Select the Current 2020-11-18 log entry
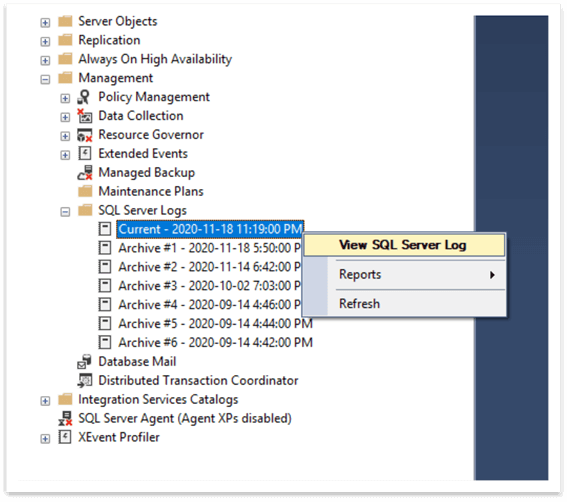The width and height of the screenshot is (567, 502). tap(210, 229)
